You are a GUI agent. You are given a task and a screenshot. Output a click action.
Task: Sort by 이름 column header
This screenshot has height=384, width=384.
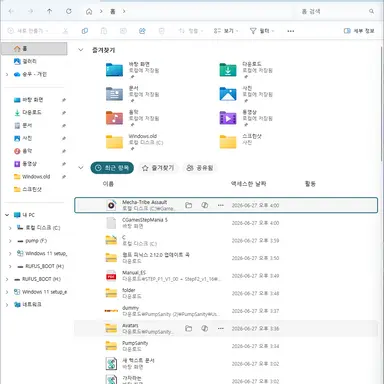108,184
